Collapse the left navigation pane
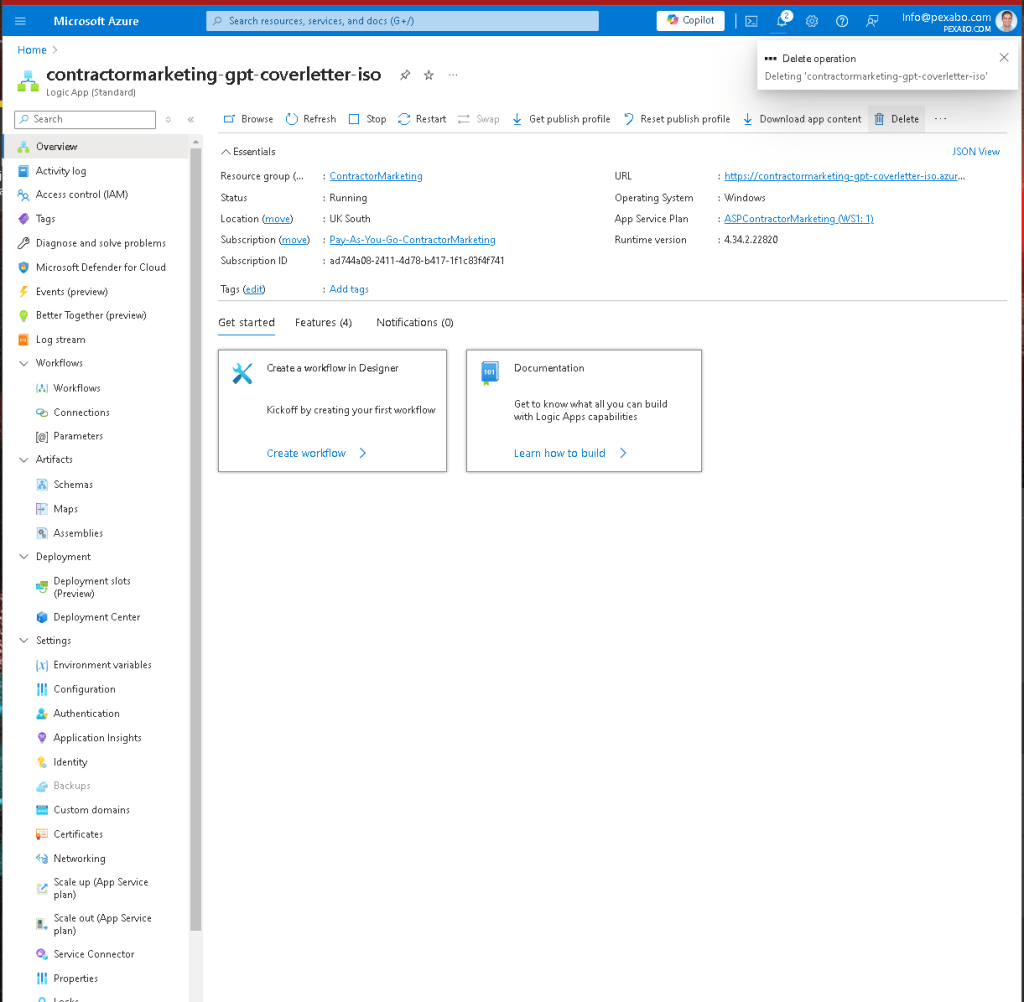 [x=191, y=120]
